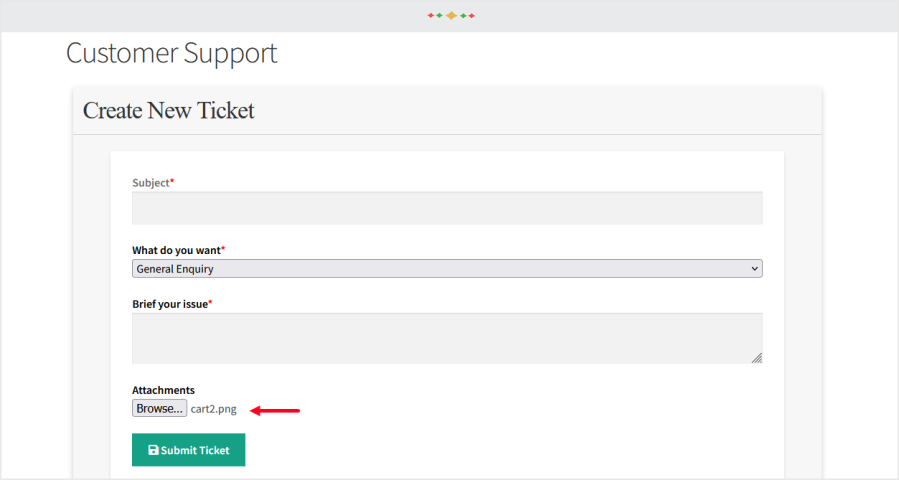Click the red arrow pointing at cart2.png

275,409
